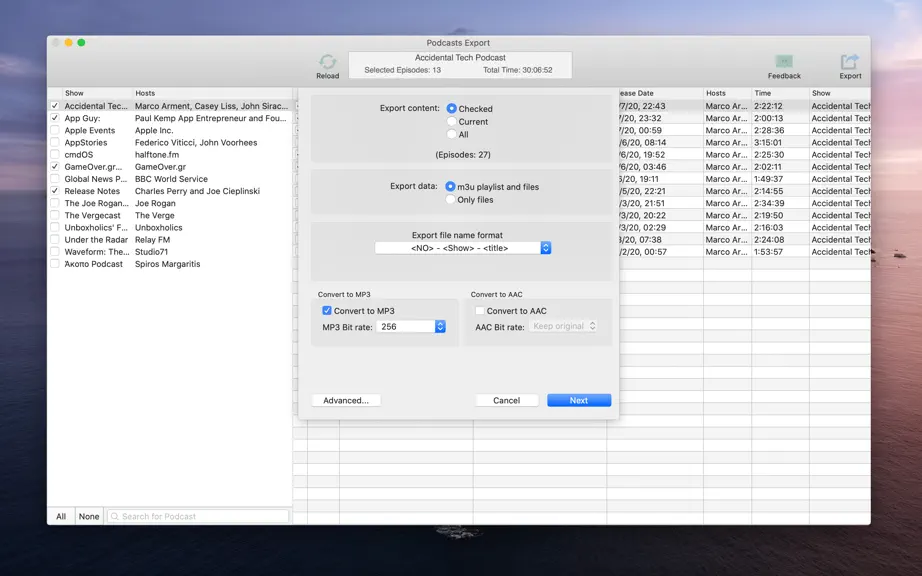Toggle checkbox for Accidental Tech podcast
The width and height of the screenshot is (922, 576).
[55, 106]
